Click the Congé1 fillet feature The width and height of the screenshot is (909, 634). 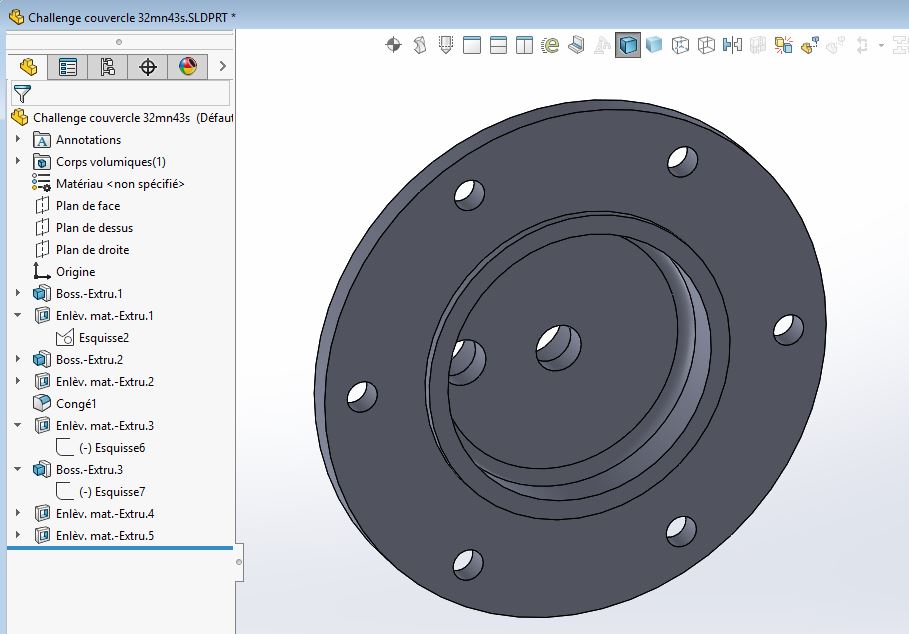pyautogui.click(x=76, y=404)
